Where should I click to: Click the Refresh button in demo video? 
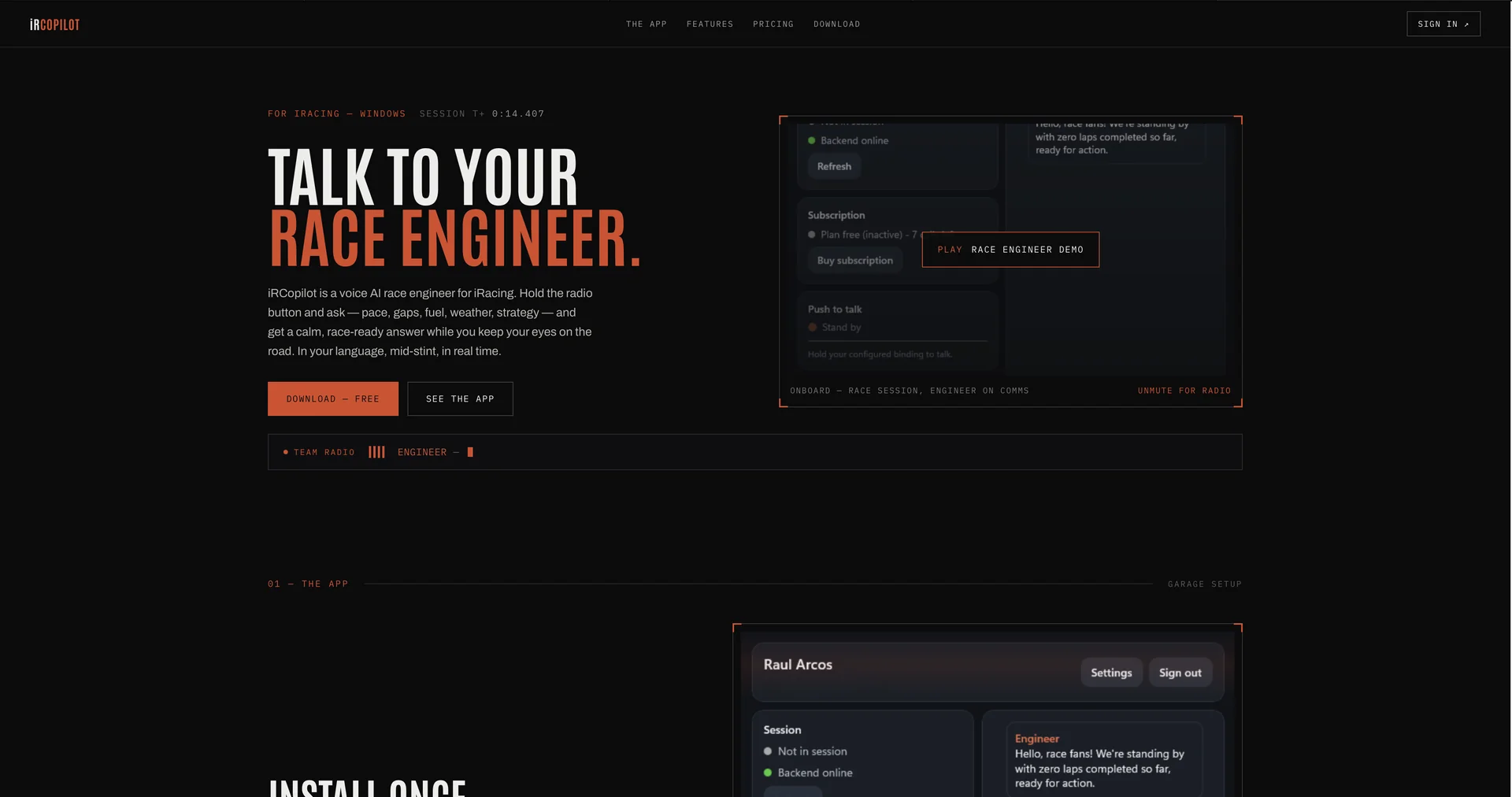click(834, 166)
